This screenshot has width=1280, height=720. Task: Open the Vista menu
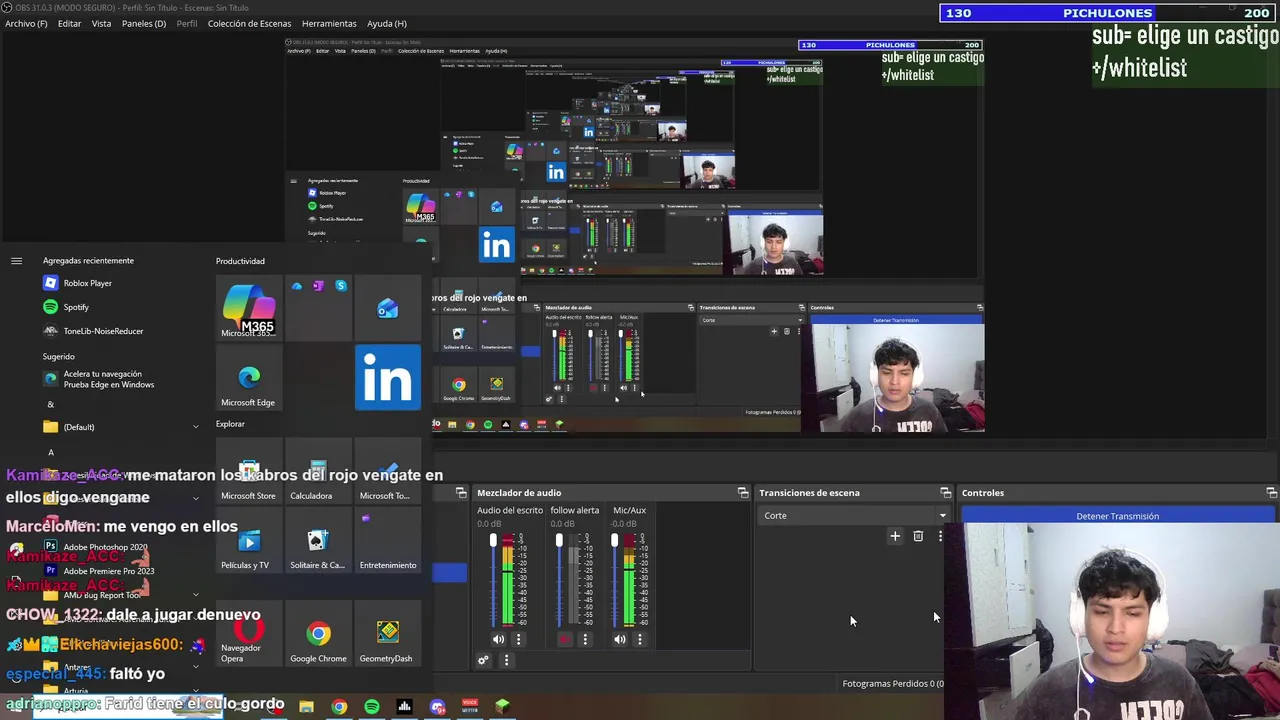coord(101,23)
